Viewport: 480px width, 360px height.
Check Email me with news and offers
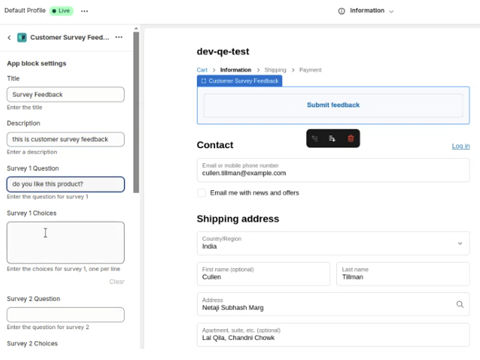tap(202, 193)
